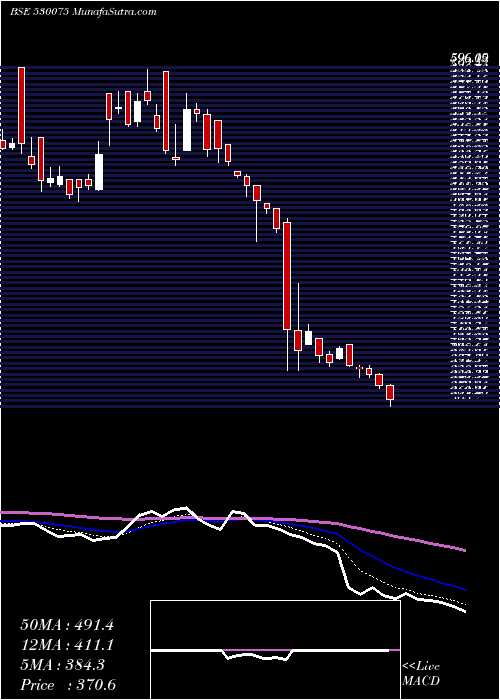The image size is (500, 700).
Task: Click the BSE 530075 MunafaSutra.com header text
Action: (x=83, y=12)
